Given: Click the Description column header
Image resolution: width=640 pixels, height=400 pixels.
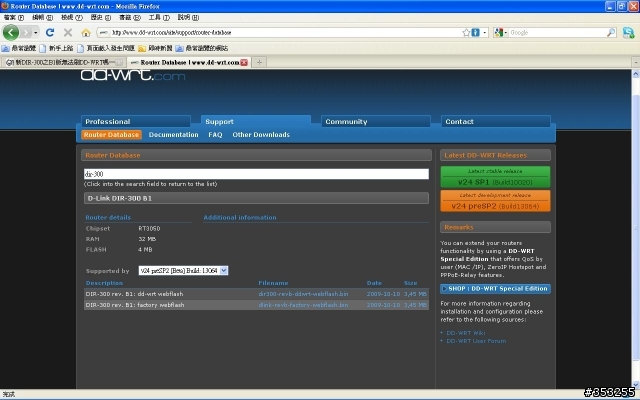Looking at the screenshot, I should coord(104,283).
